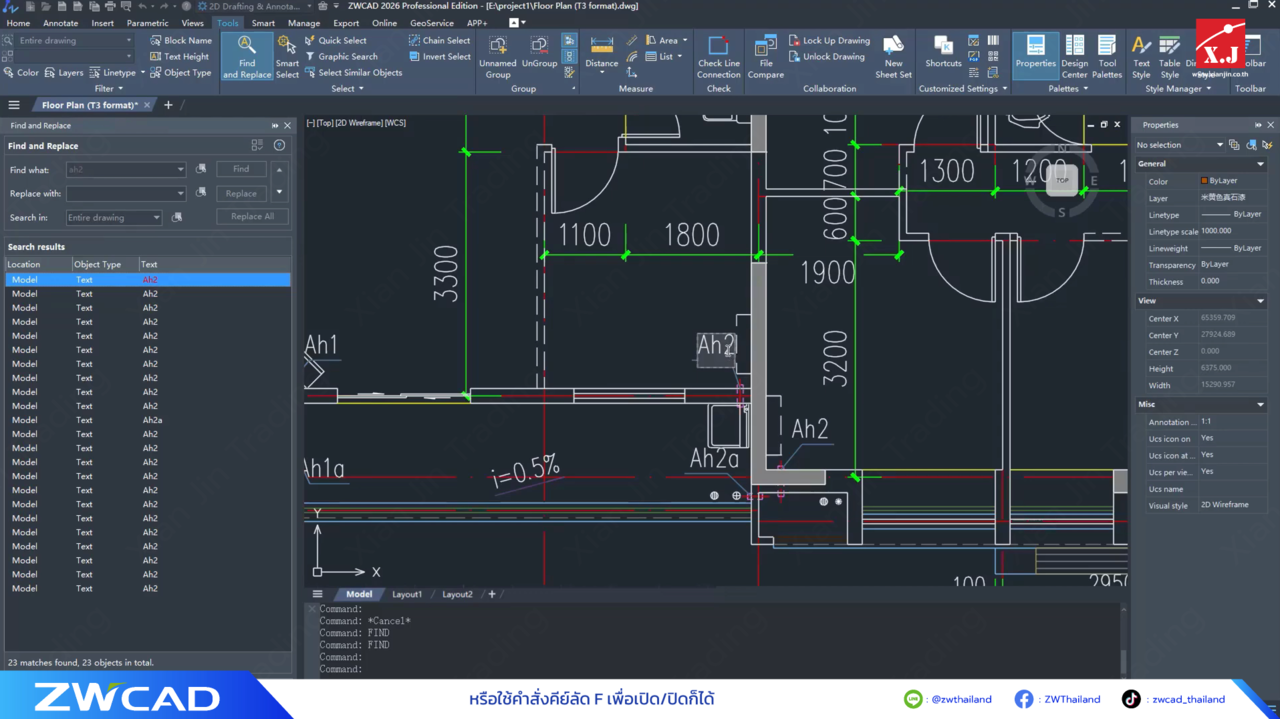Select the Ah2a search result row
The image size is (1280, 719).
pyautogui.click(x=148, y=420)
